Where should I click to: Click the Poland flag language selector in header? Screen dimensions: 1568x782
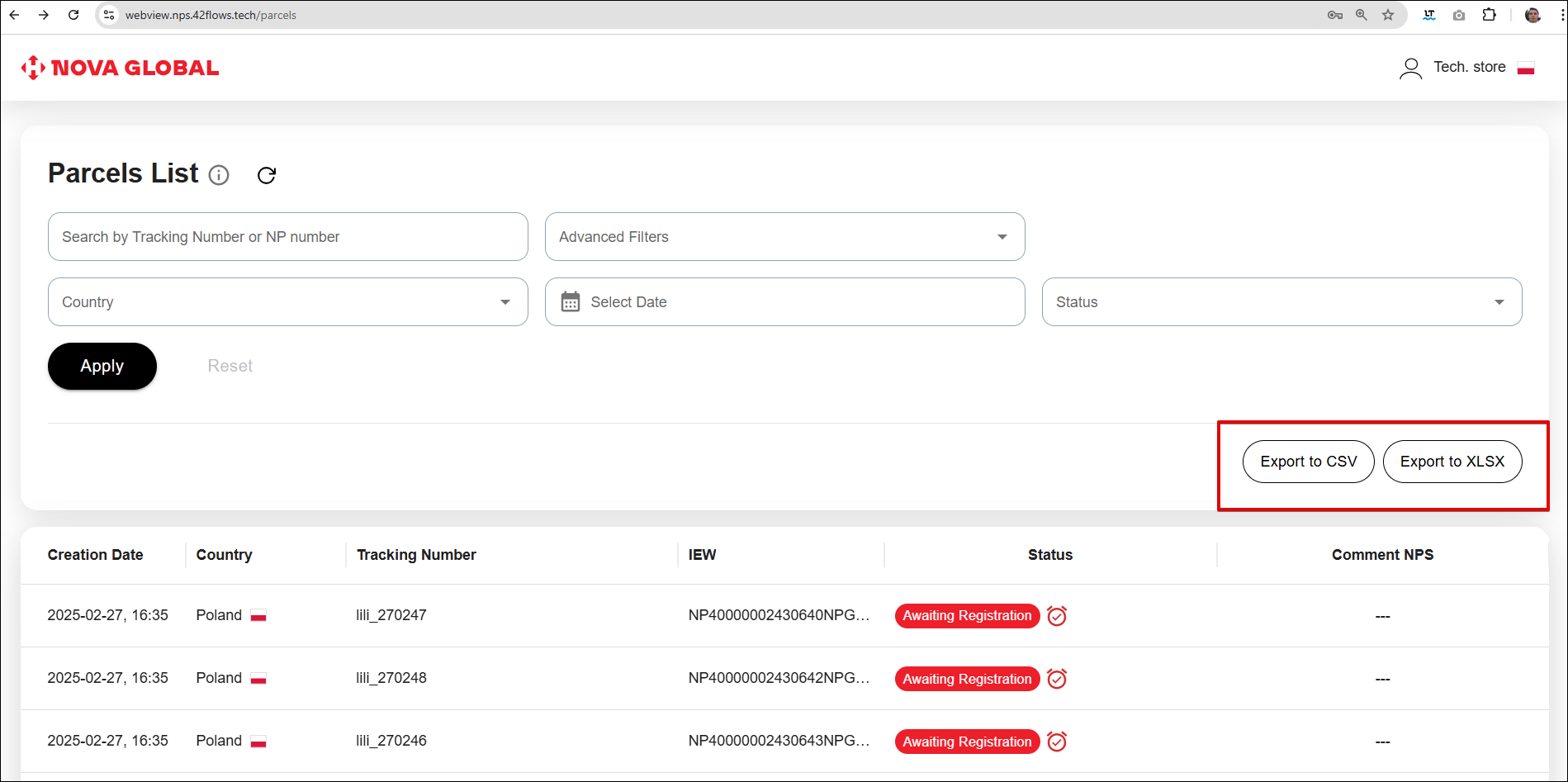[1526, 68]
